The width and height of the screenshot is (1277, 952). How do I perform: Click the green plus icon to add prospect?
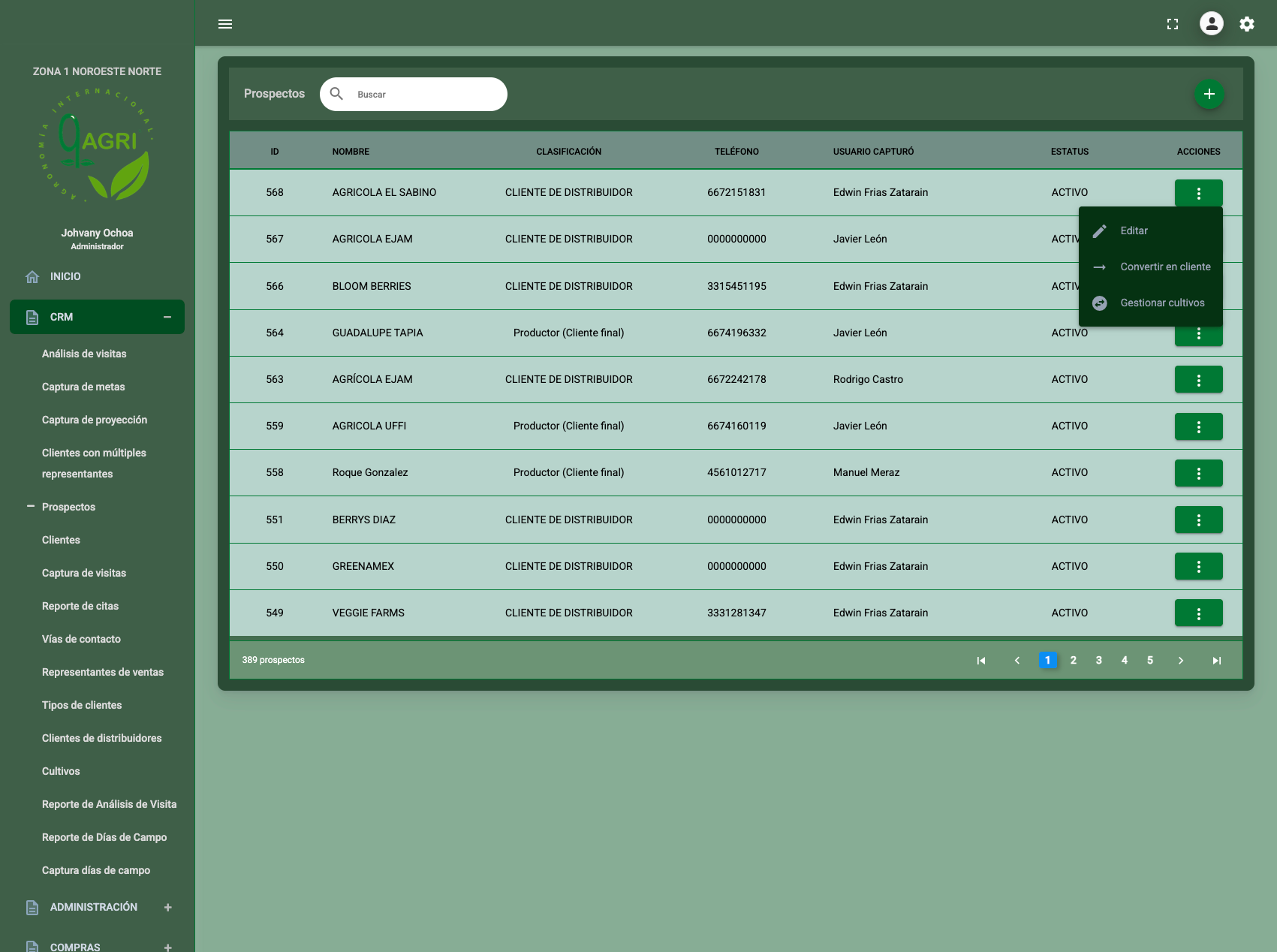1209,94
